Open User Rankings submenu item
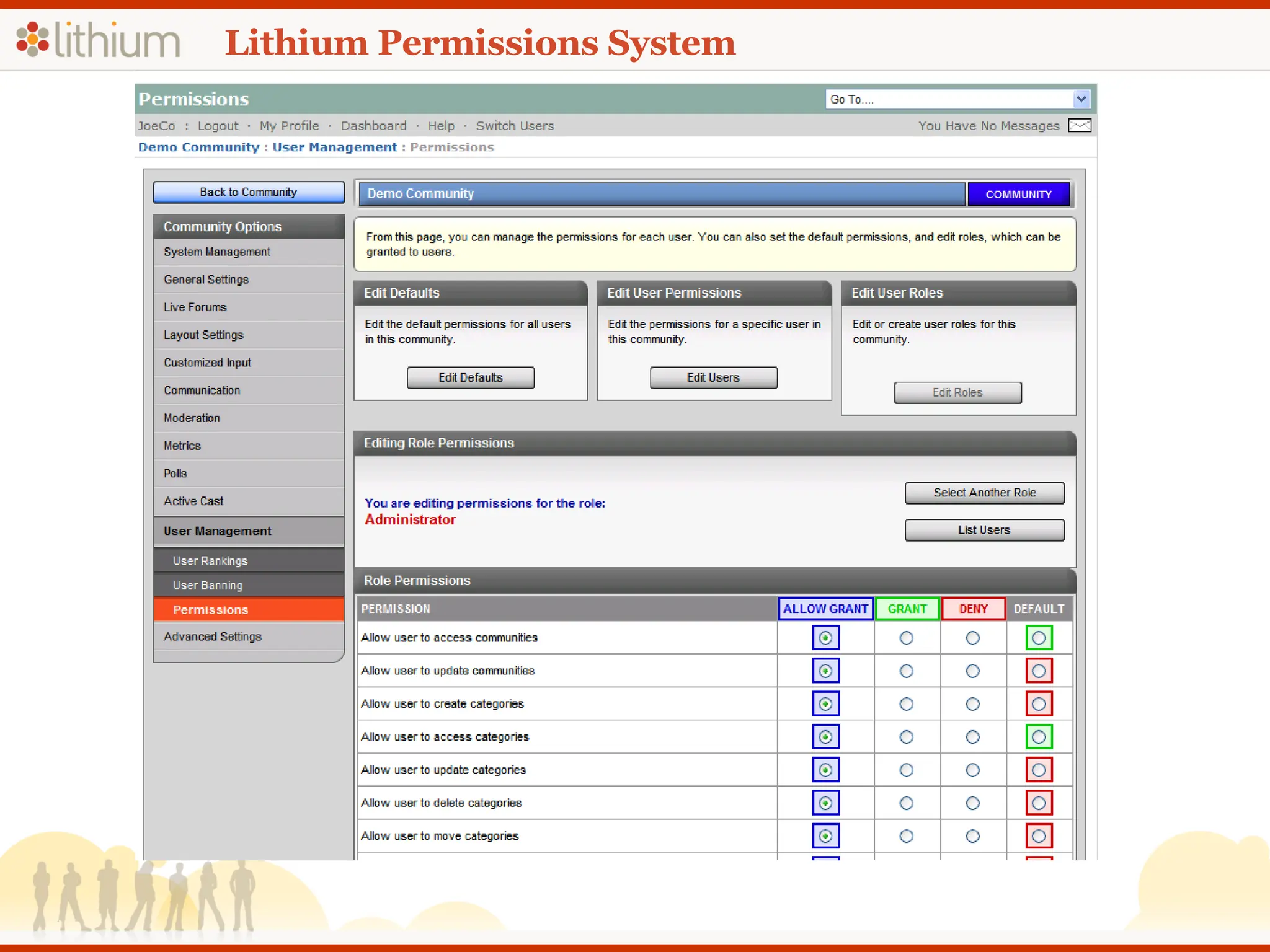Screen dimensions: 1270x952 coord(249,561)
